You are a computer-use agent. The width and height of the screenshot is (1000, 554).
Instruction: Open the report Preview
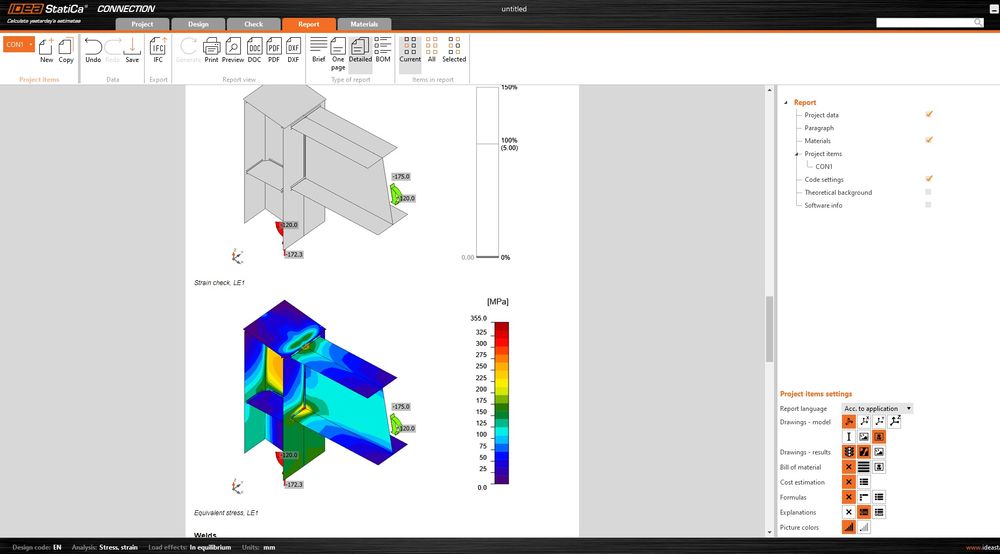tap(233, 50)
